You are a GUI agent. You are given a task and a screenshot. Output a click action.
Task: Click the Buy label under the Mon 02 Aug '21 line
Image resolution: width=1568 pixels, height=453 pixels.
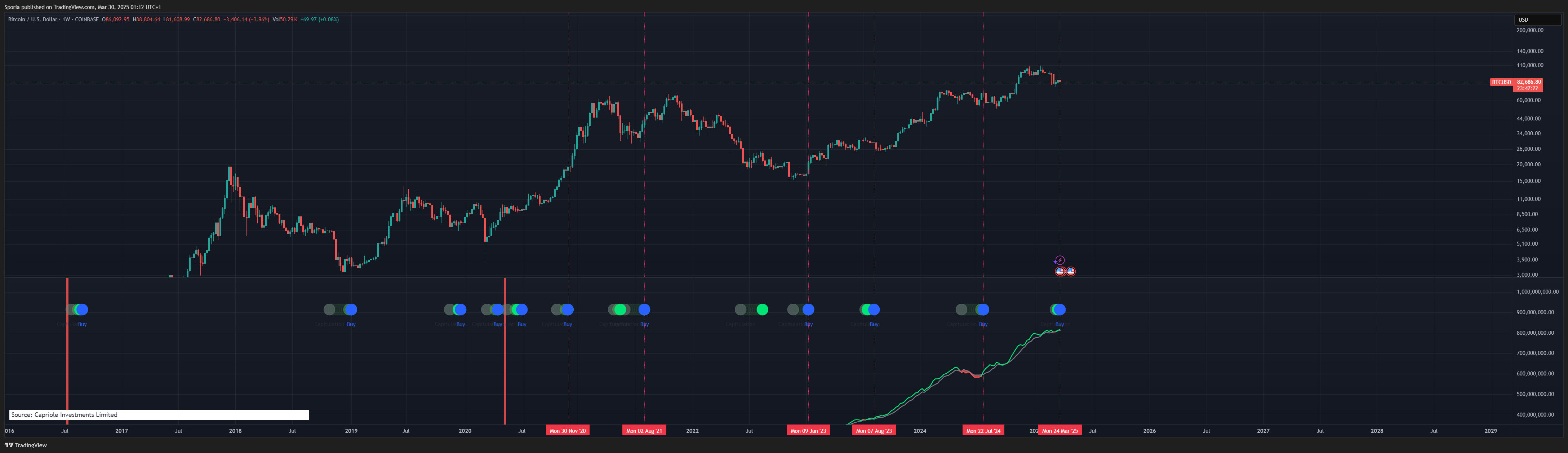coord(645,324)
